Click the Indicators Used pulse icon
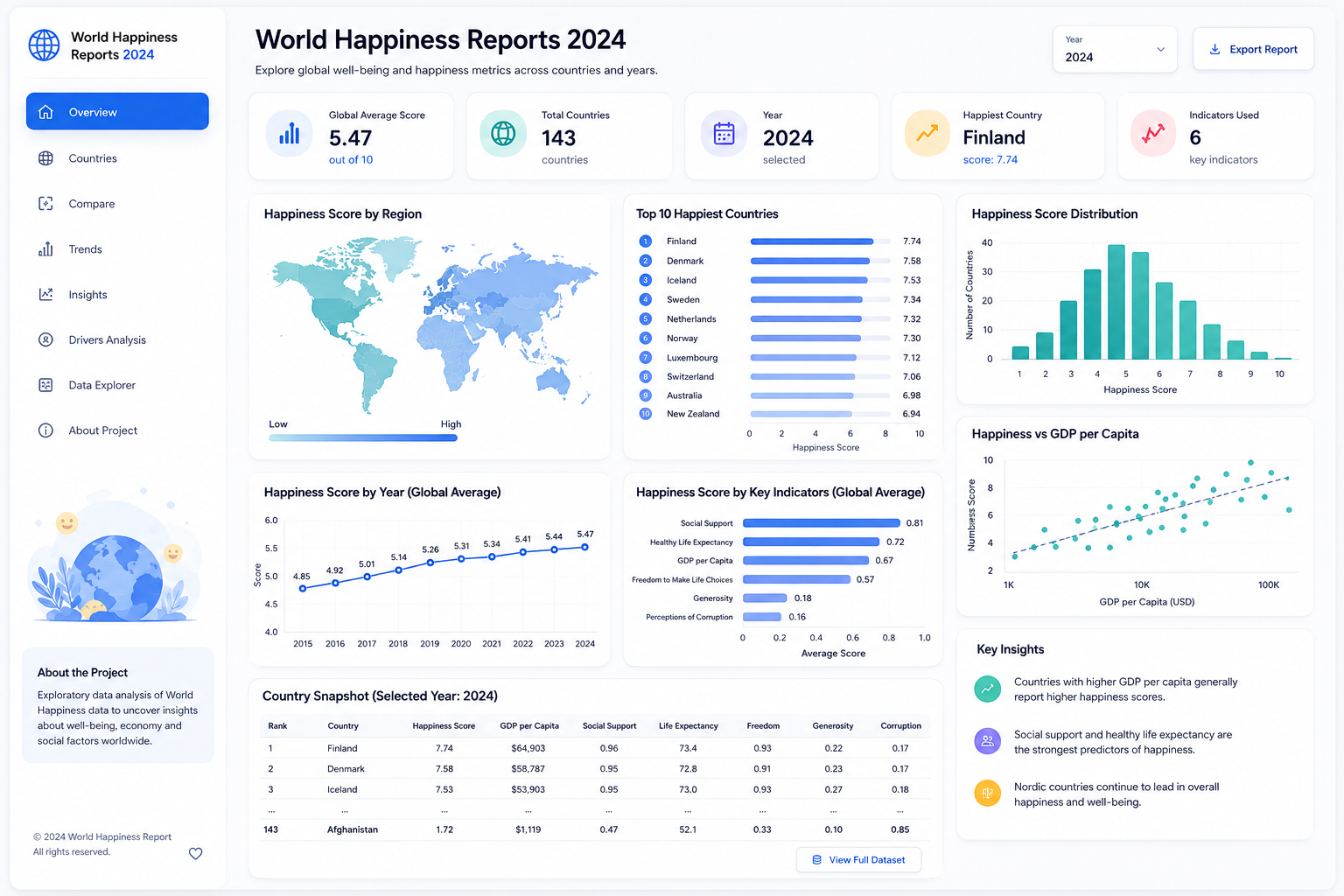The image size is (1344, 896). coord(1153,134)
